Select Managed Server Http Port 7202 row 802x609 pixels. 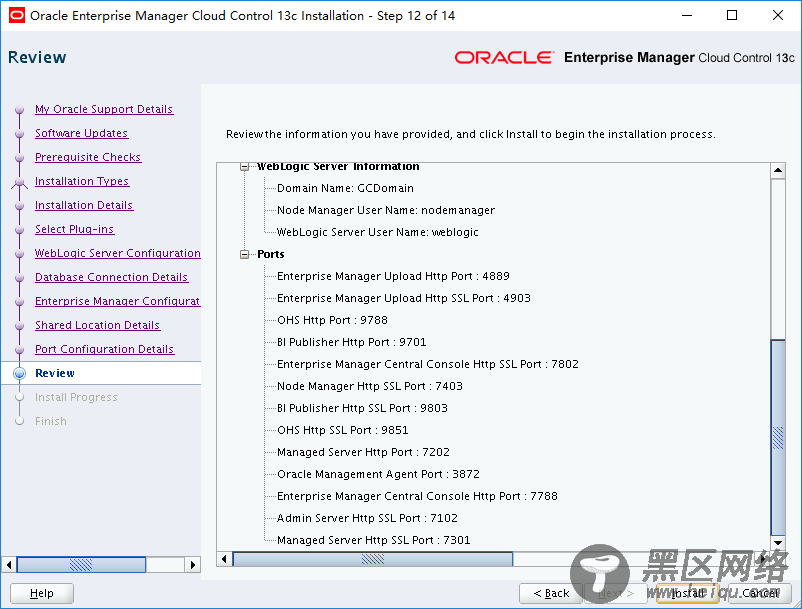pyautogui.click(x=363, y=452)
